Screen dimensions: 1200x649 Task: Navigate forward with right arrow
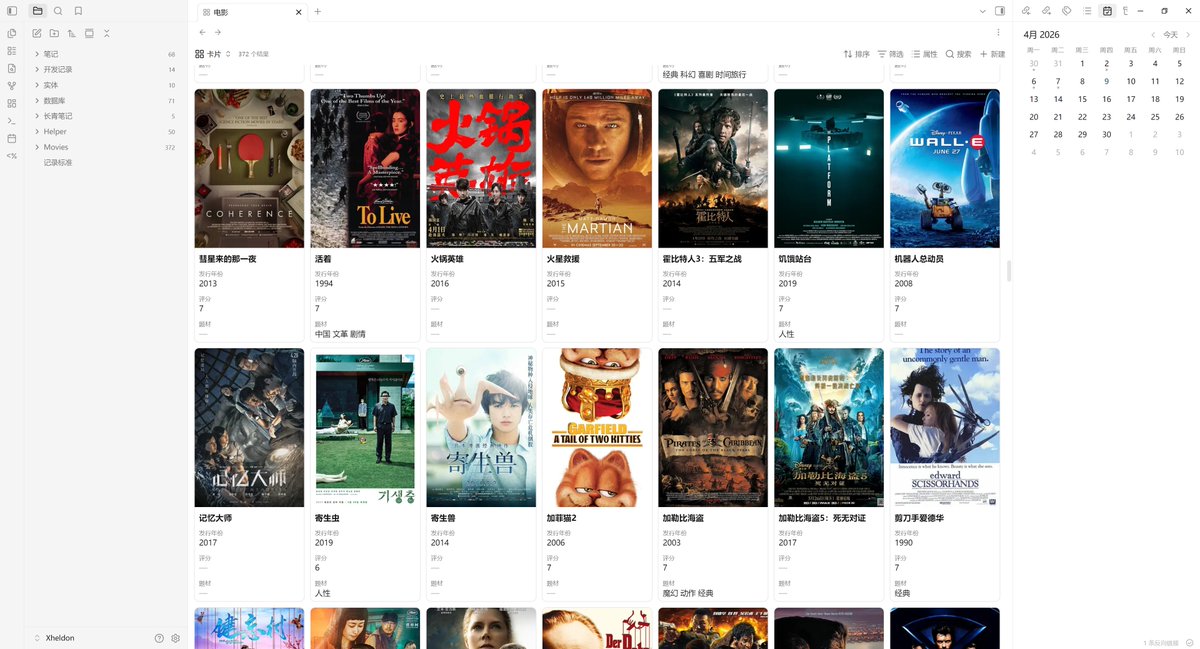click(x=218, y=32)
